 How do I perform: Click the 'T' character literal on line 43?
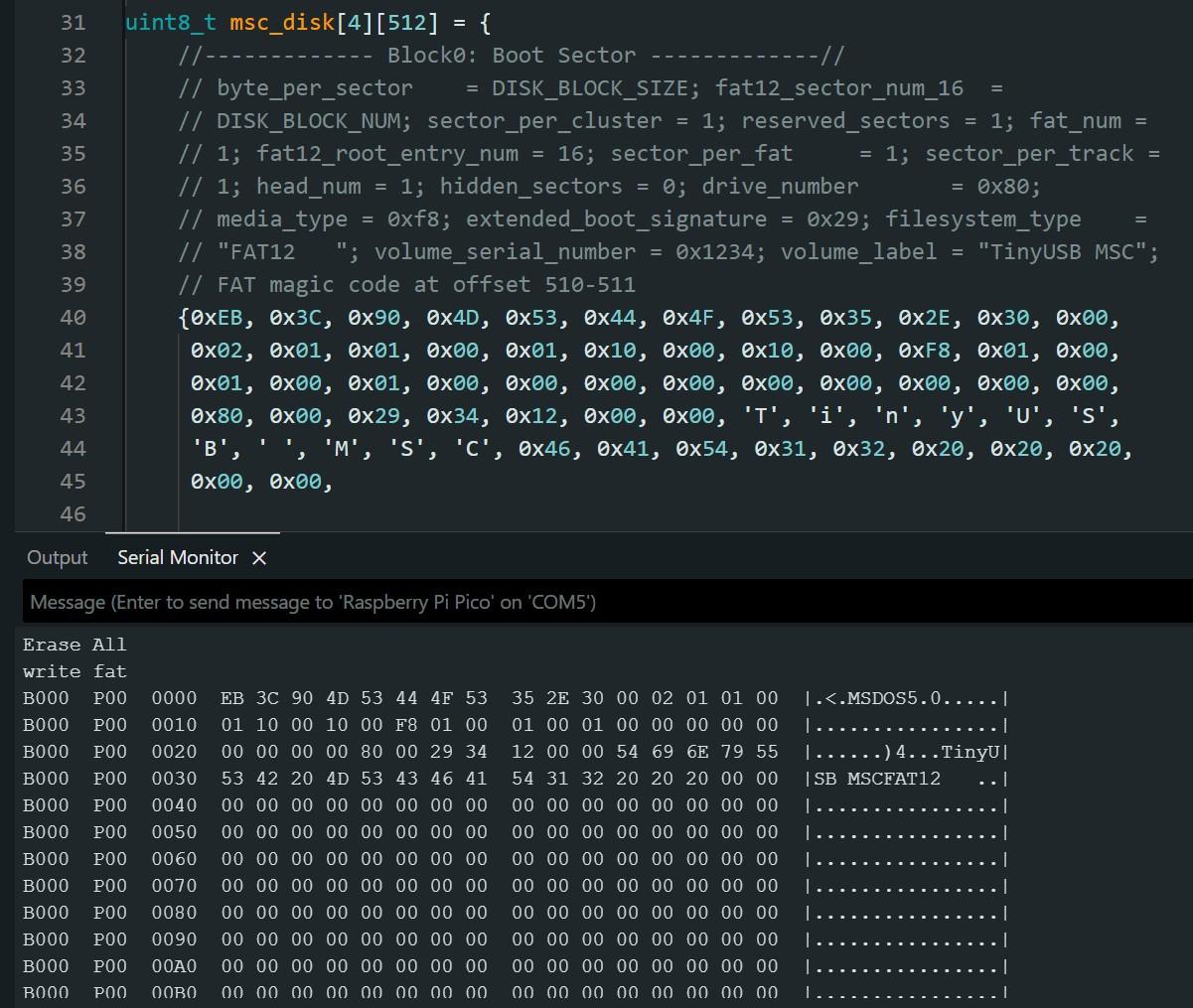click(761, 416)
